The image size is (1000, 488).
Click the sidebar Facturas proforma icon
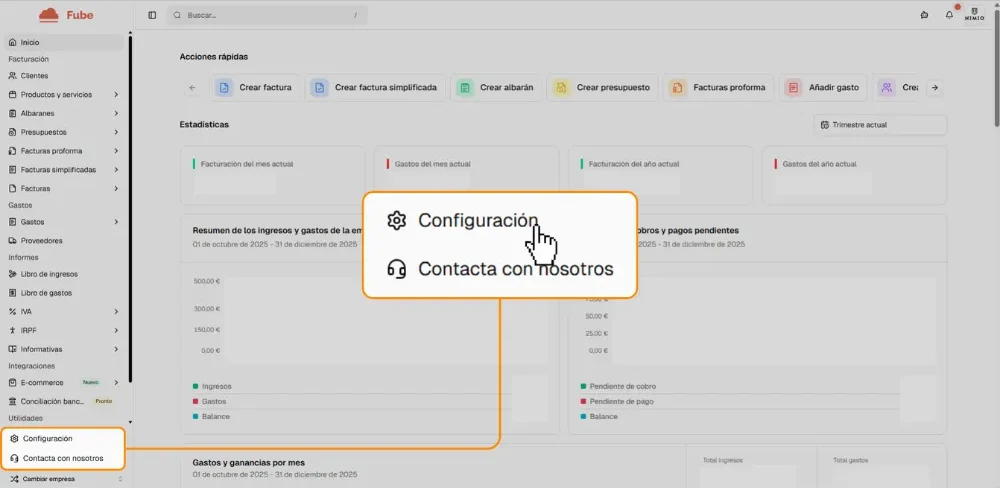pyautogui.click(x=13, y=151)
